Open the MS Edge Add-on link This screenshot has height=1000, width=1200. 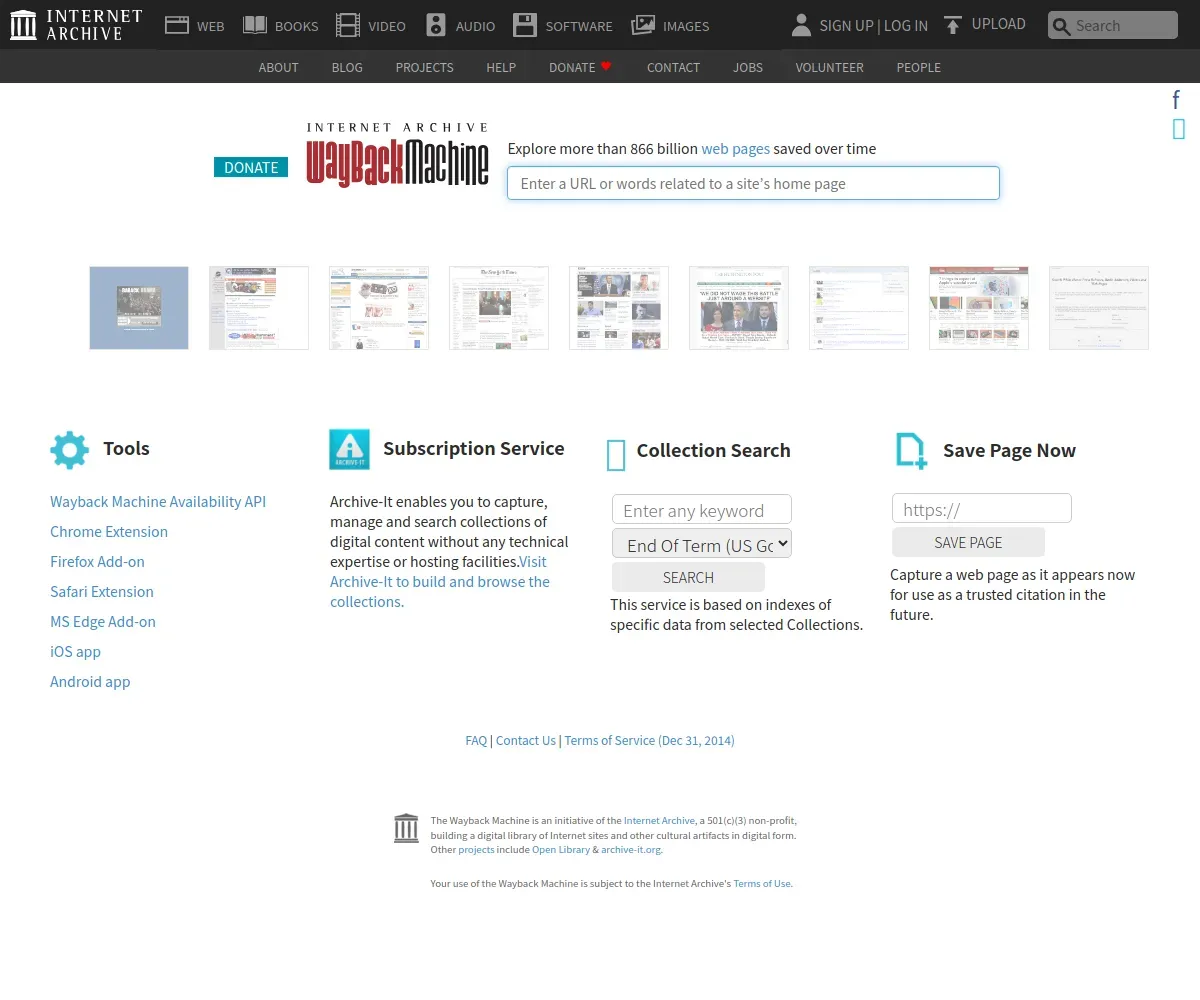(x=103, y=622)
